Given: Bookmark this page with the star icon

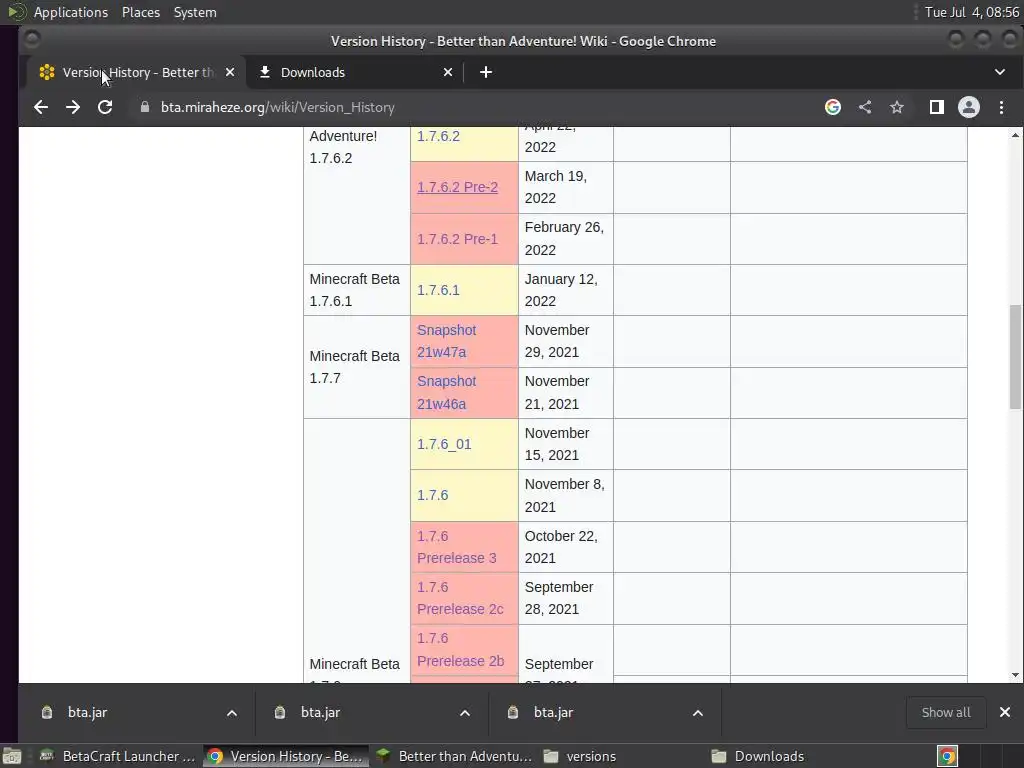Looking at the screenshot, I should tap(897, 107).
